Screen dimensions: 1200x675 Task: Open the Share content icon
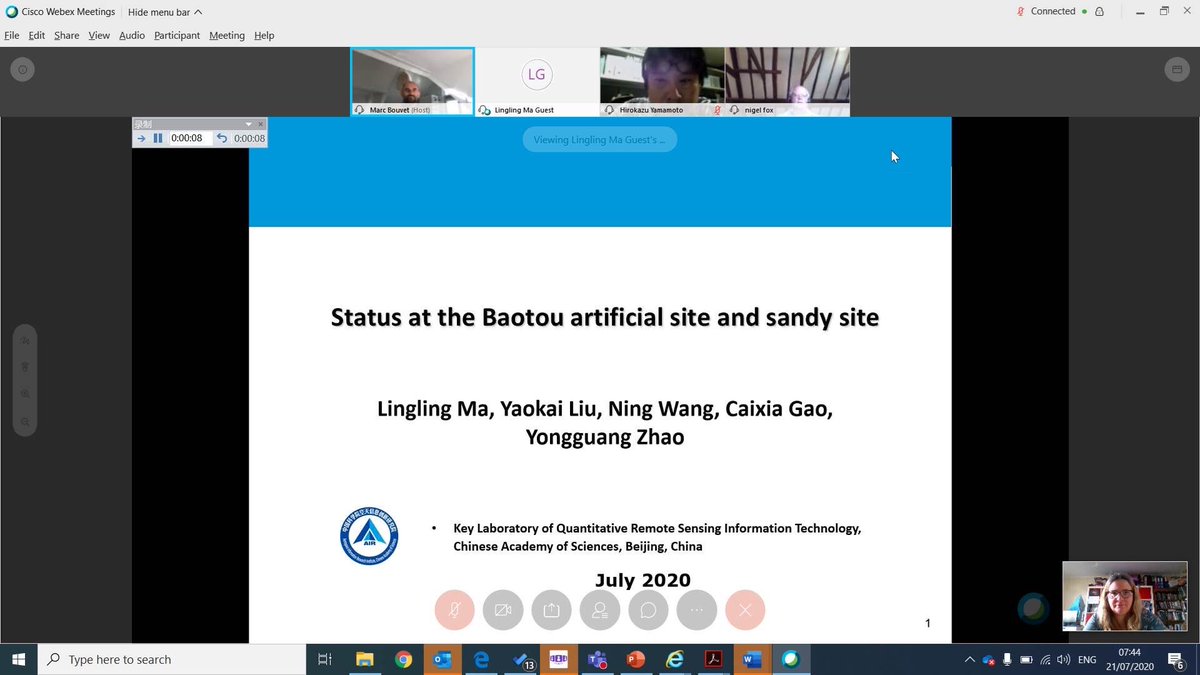point(551,610)
